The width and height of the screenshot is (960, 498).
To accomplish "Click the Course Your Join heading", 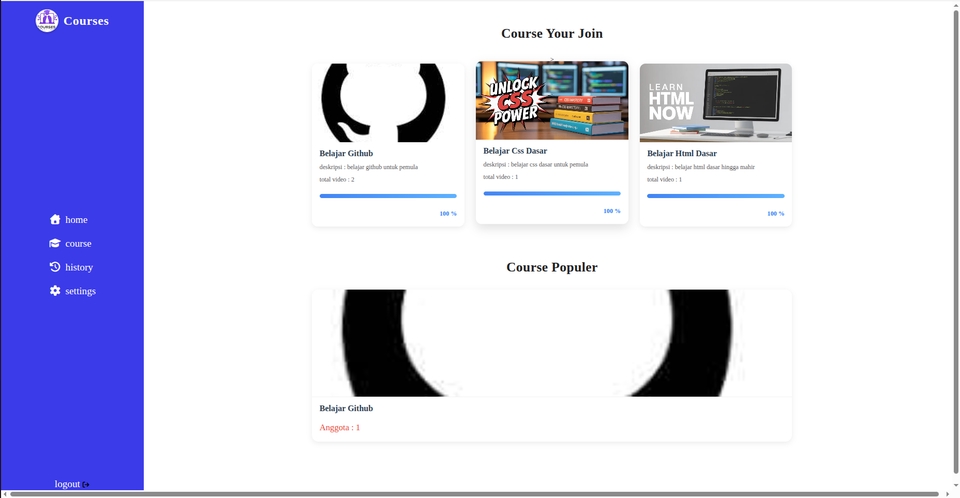I will (x=552, y=33).
